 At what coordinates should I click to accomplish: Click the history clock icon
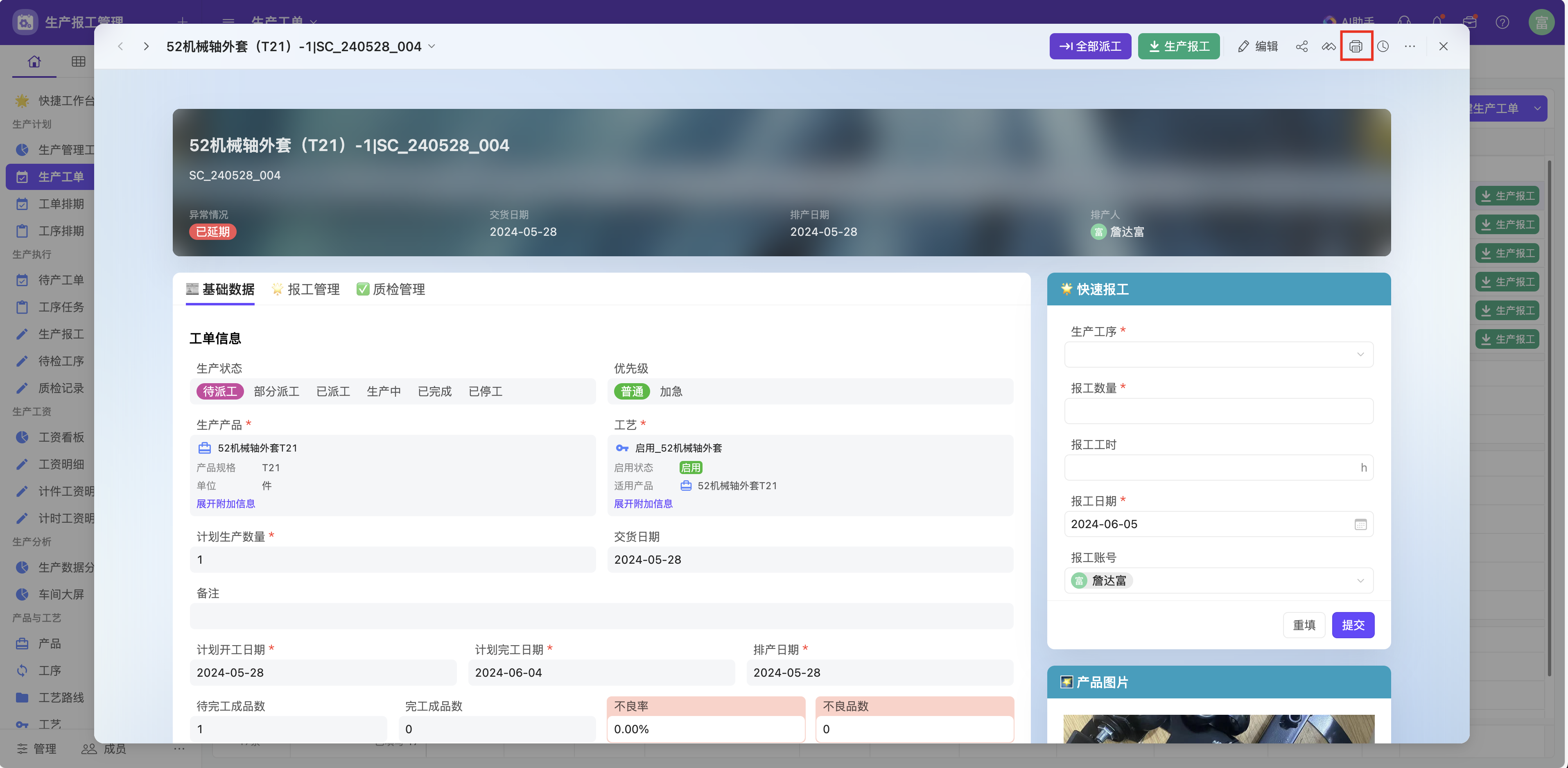tap(1383, 46)
